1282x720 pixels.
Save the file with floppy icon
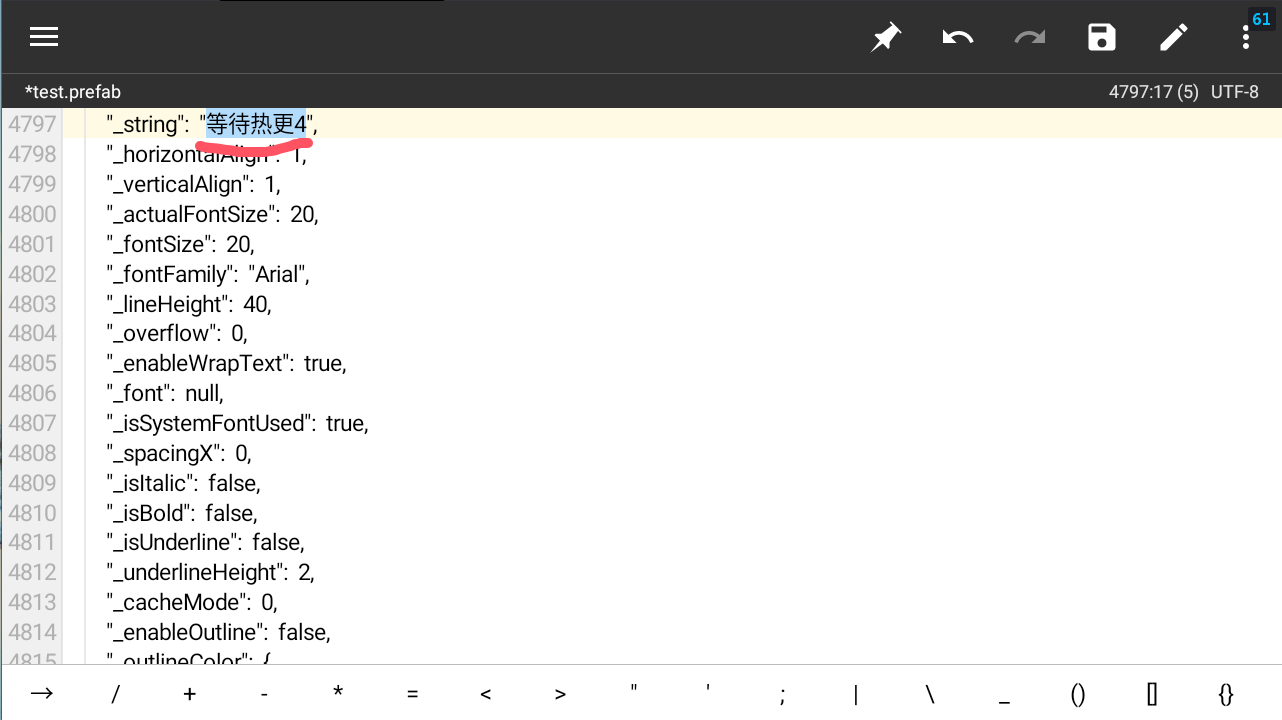coord(1101,38)
